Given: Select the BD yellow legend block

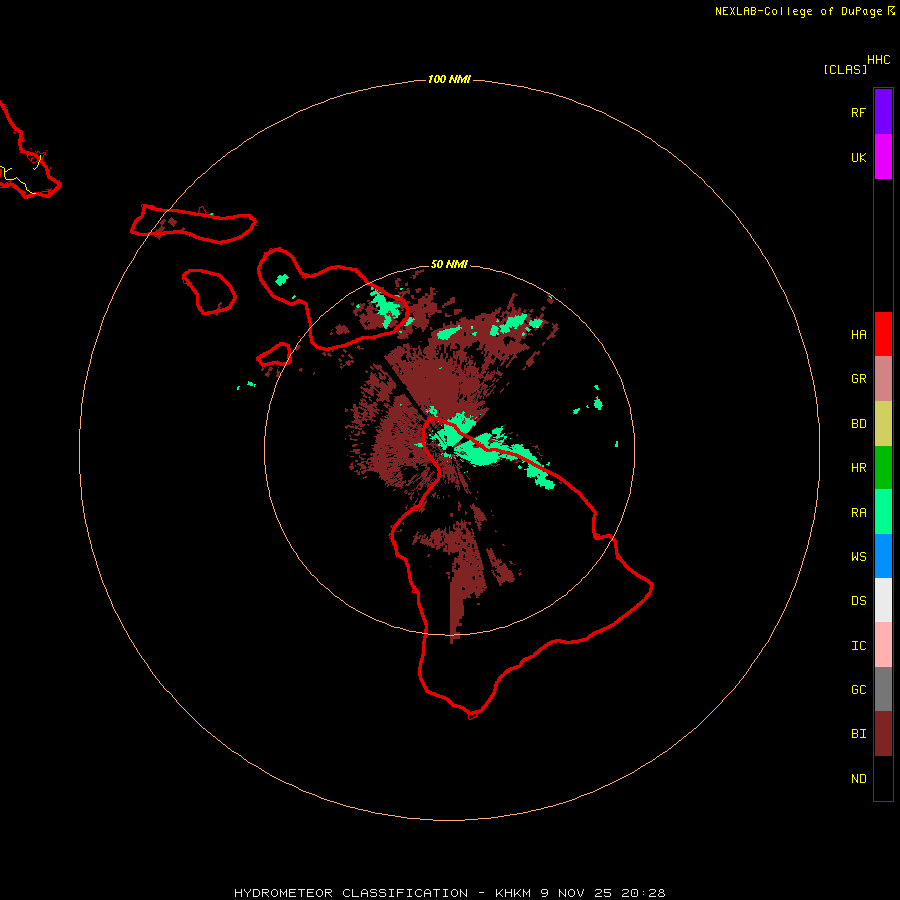Looking at the screenshot, I should tap(883, 424).
